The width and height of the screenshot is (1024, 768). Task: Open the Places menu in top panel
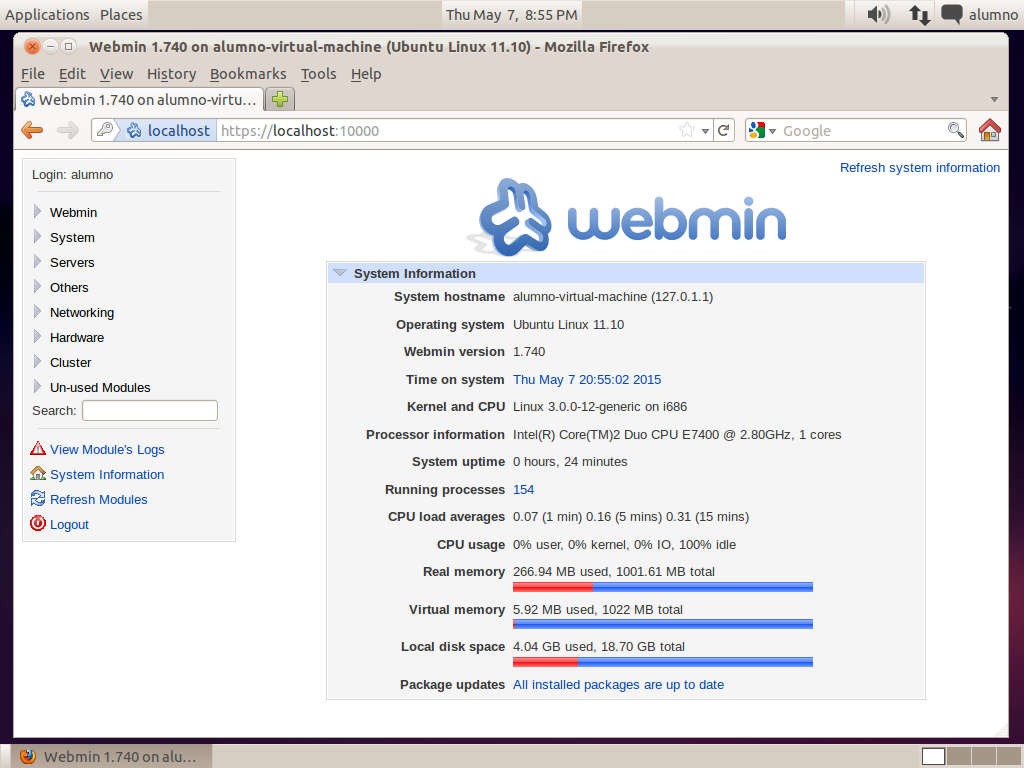(x=121, y=14)
